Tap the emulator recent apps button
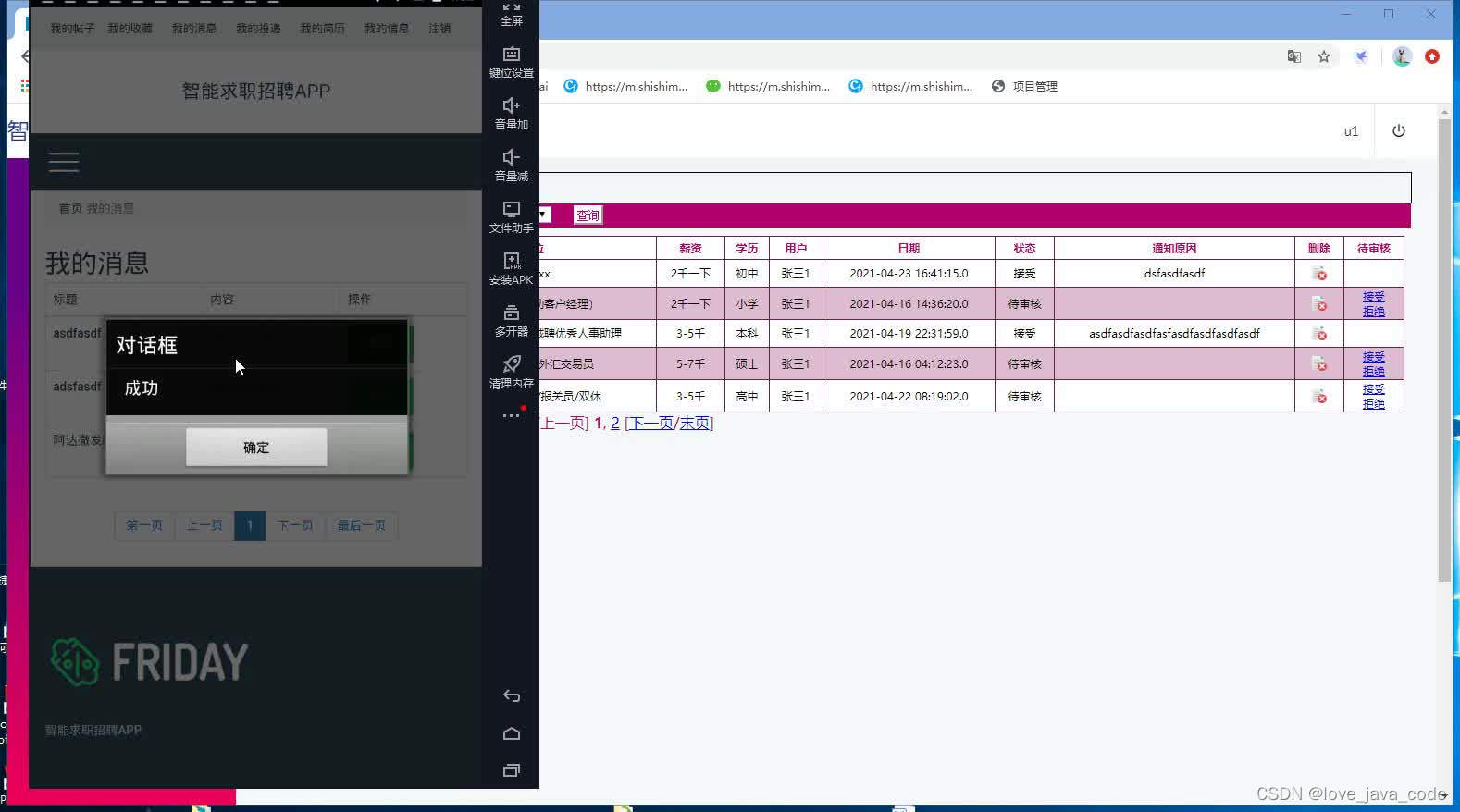Viewport: 1460px width, 812px height. point(512,770)
